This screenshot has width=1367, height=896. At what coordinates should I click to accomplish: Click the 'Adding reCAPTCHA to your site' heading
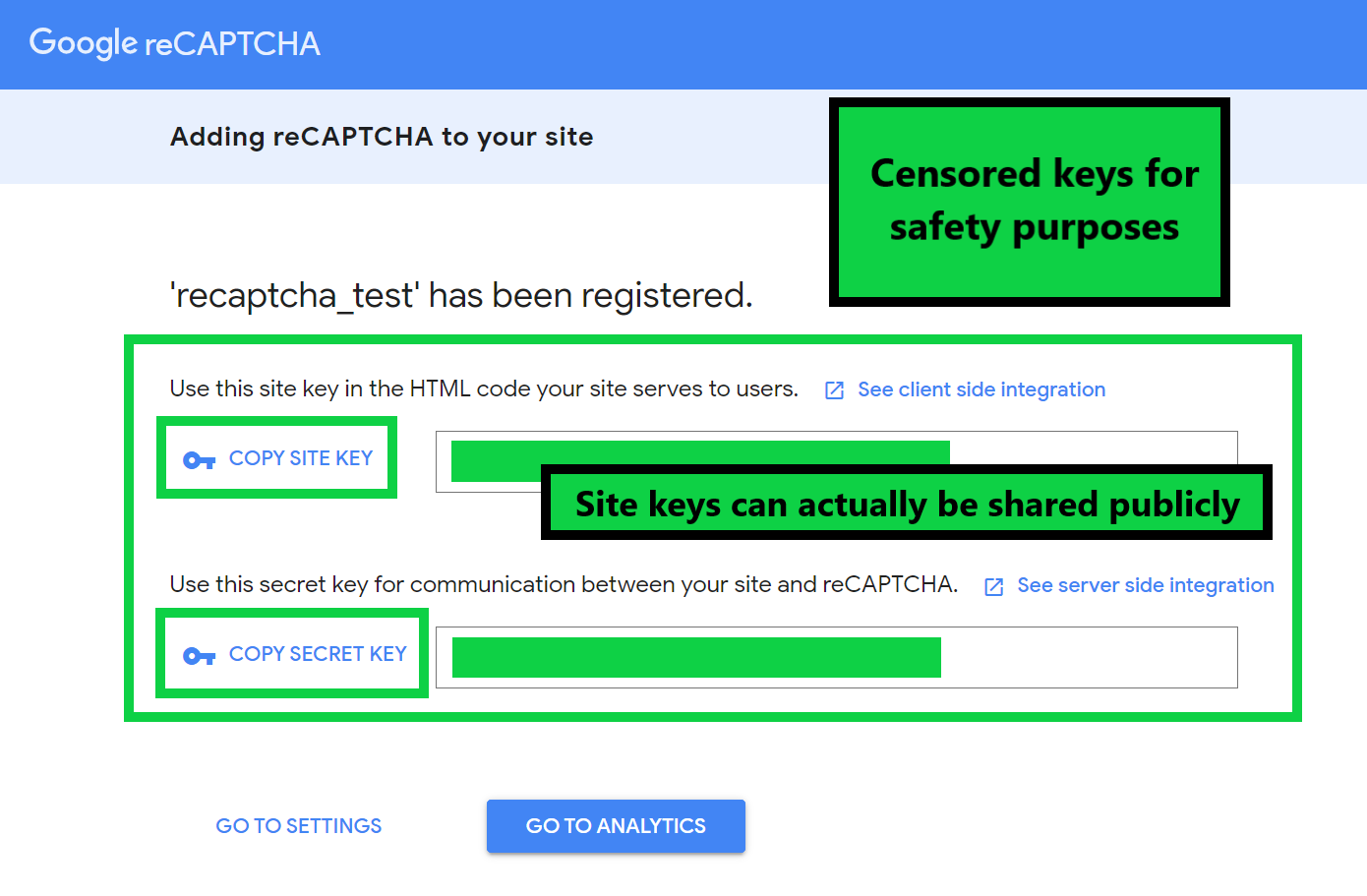382,137
